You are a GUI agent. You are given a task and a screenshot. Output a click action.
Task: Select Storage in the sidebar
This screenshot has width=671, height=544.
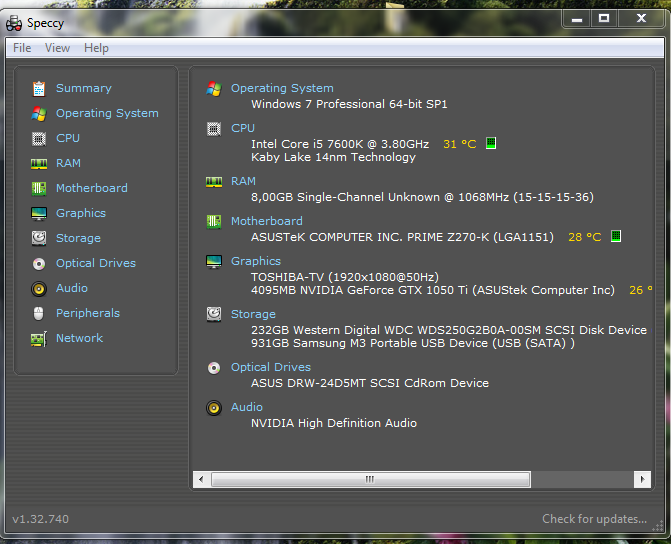(78, 238)
